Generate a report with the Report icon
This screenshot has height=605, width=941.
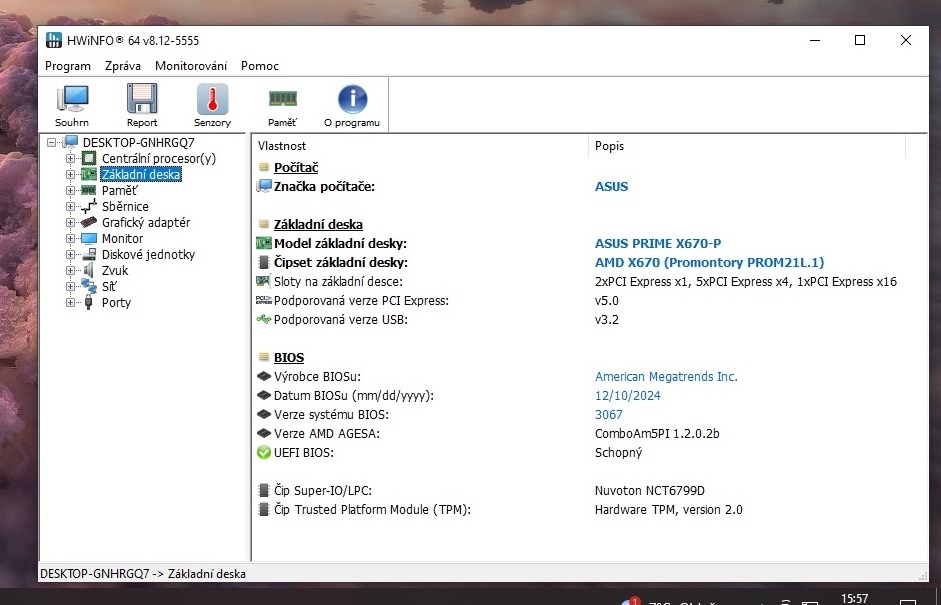pos(141,103)
